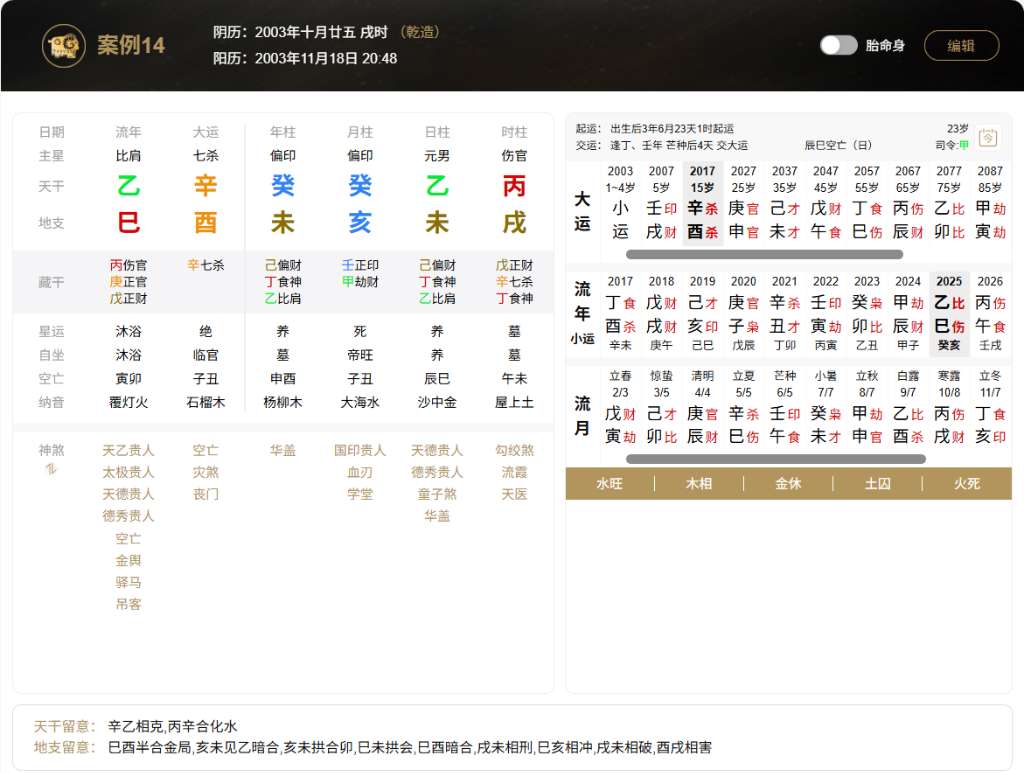Select 流年 2023 癸卯

(x=867, y=313)
